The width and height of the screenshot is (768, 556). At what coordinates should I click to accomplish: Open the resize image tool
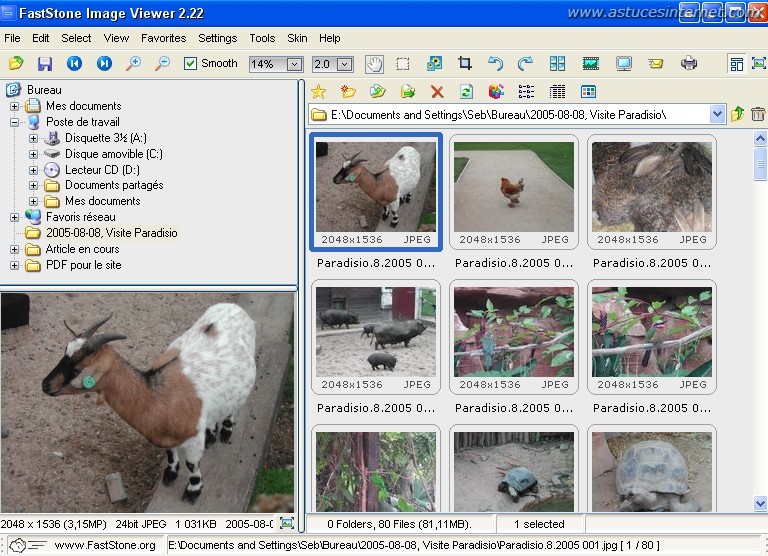434,63
